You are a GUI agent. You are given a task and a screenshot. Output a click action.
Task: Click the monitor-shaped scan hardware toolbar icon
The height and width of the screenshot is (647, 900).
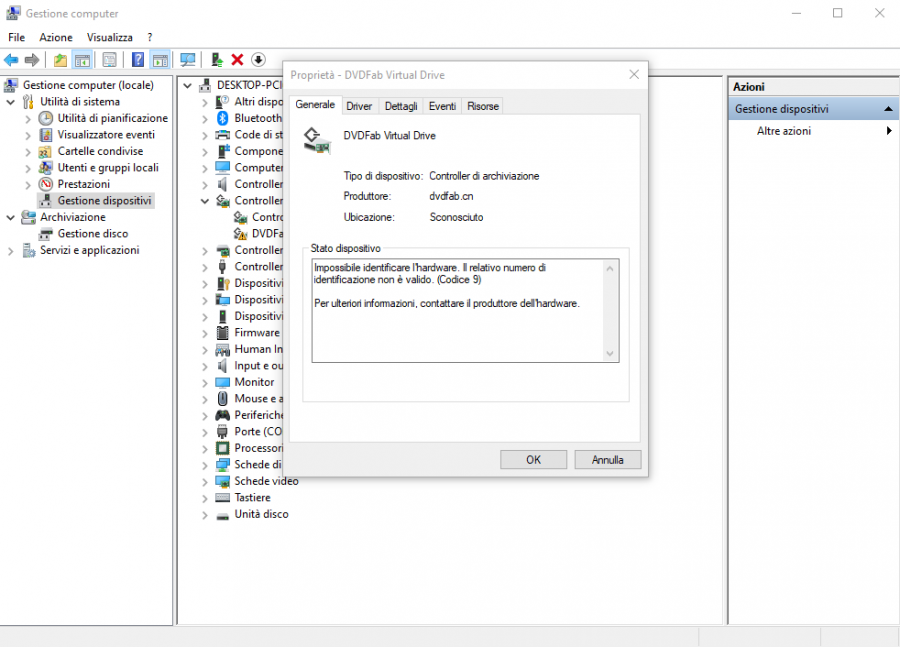187,60
